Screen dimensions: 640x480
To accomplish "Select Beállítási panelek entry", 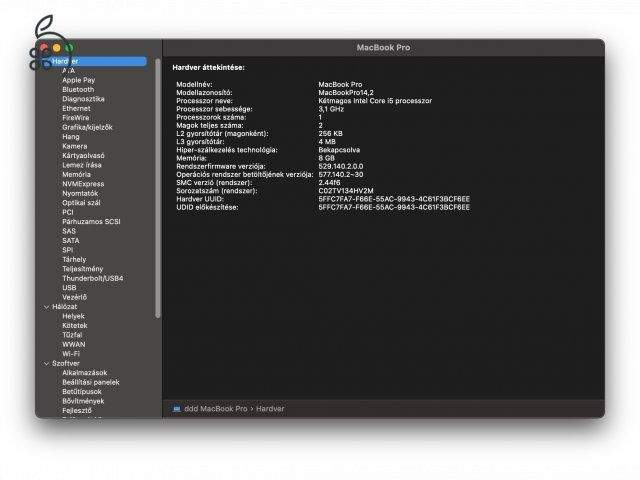I will point(91,382).
